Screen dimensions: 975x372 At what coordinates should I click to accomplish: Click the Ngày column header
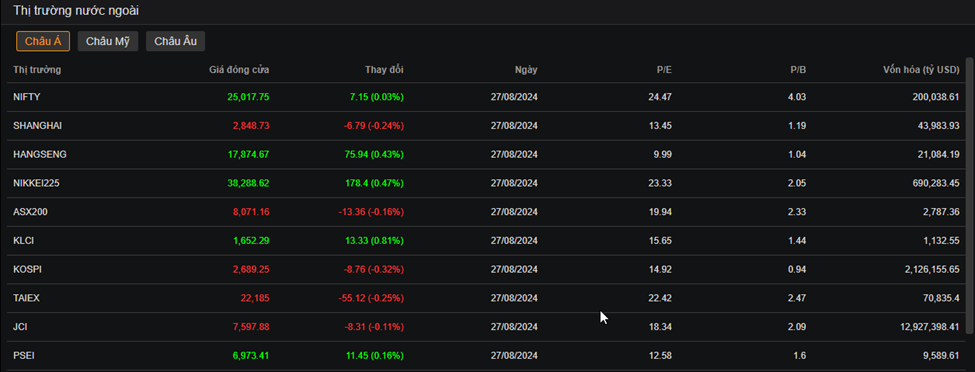click(x=526, y=70)
